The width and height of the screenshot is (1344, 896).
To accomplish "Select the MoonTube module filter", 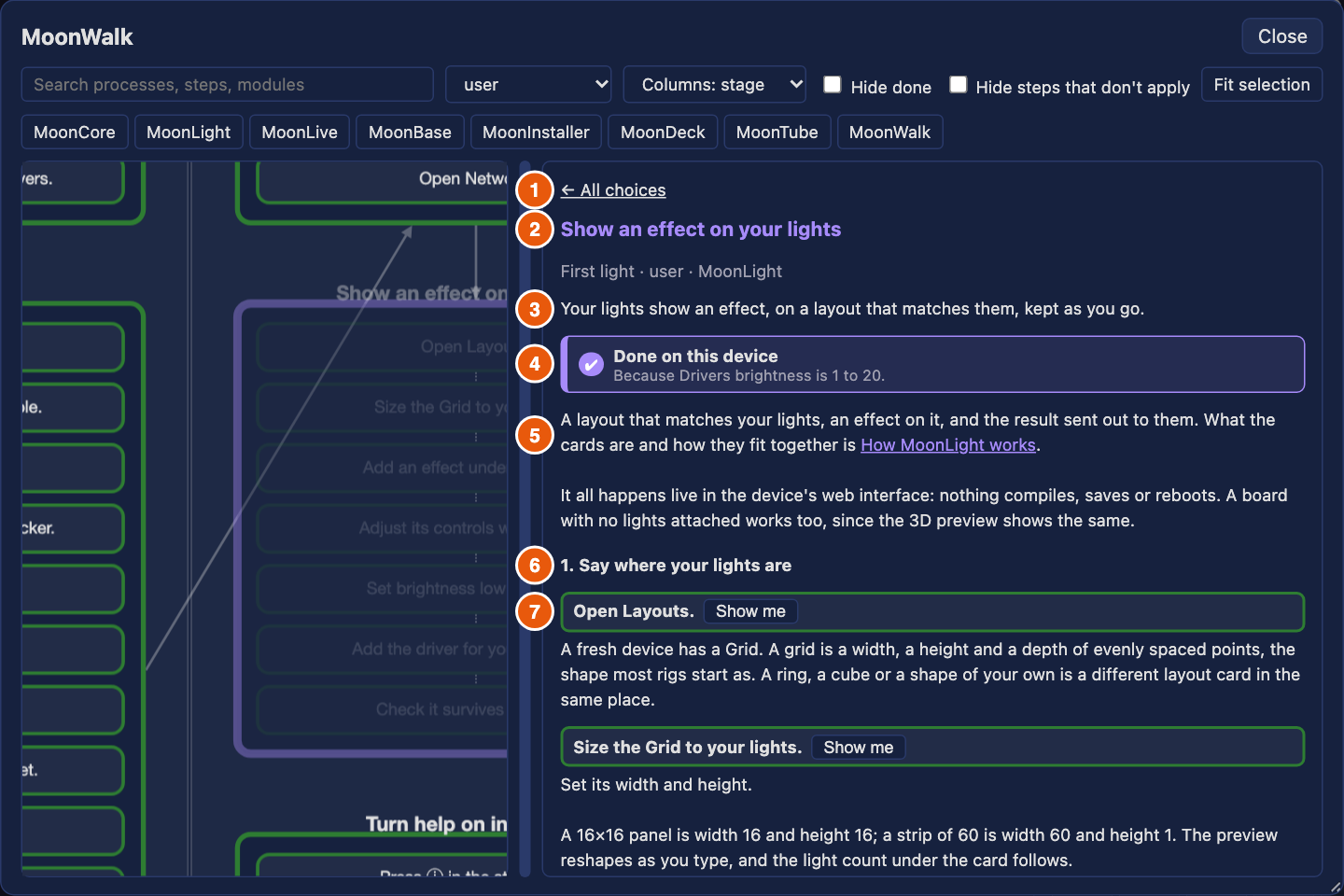I will (x=777, y=133).
